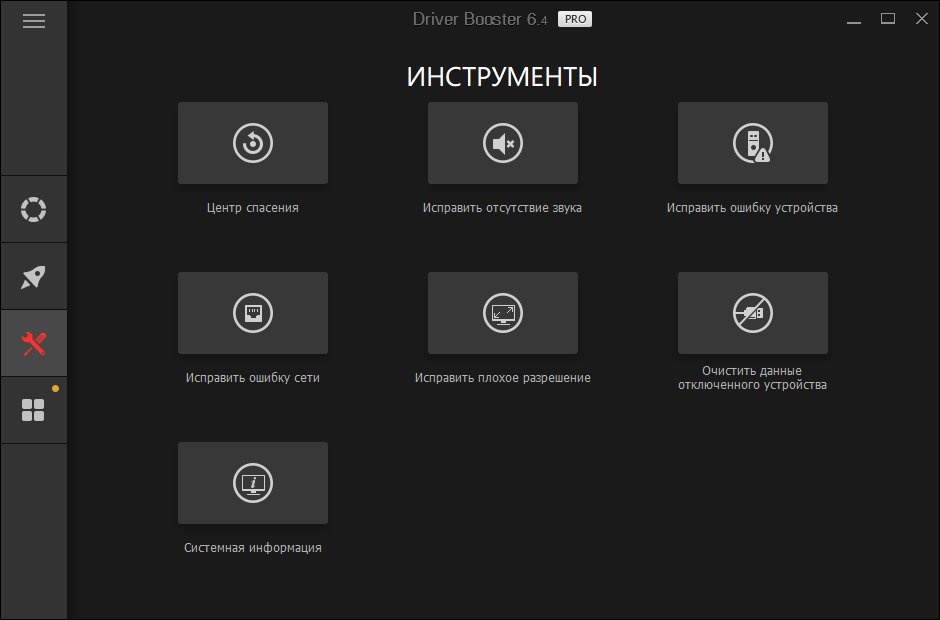Open the lifebuoy scan section in sidebar
Screen dimensions: 940x620
34,209
